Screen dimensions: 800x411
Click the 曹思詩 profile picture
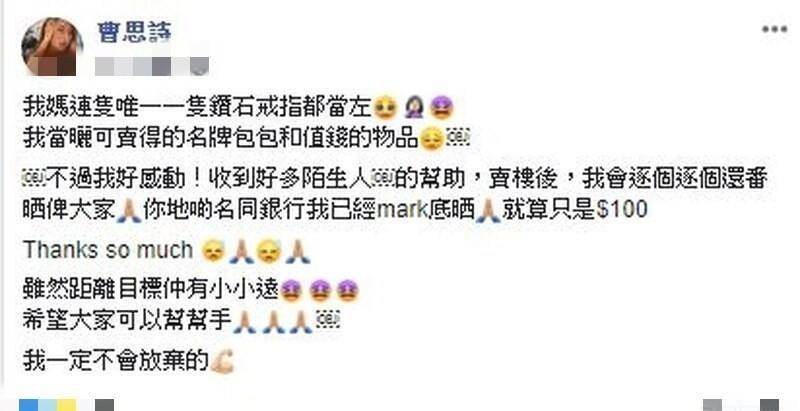(x=52, y=46)
